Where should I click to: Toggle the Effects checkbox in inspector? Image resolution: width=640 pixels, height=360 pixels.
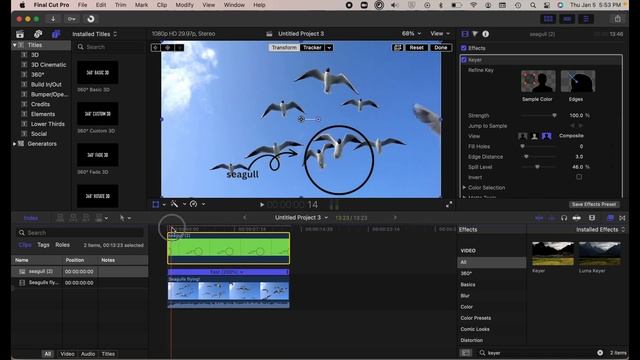click(464, 48)
